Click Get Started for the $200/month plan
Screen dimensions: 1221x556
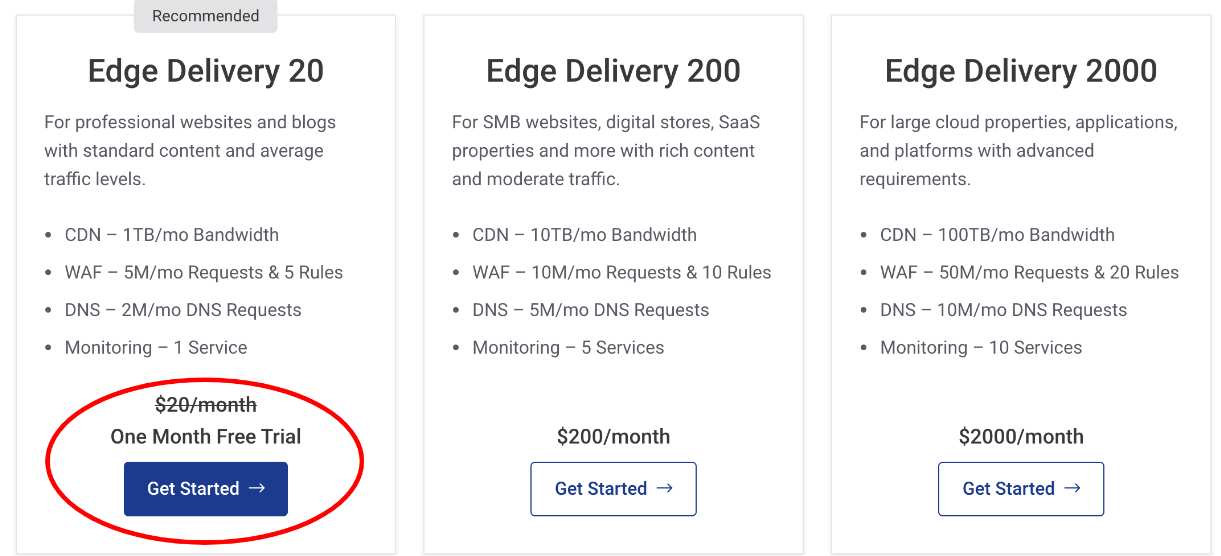[x=613, y=489]
